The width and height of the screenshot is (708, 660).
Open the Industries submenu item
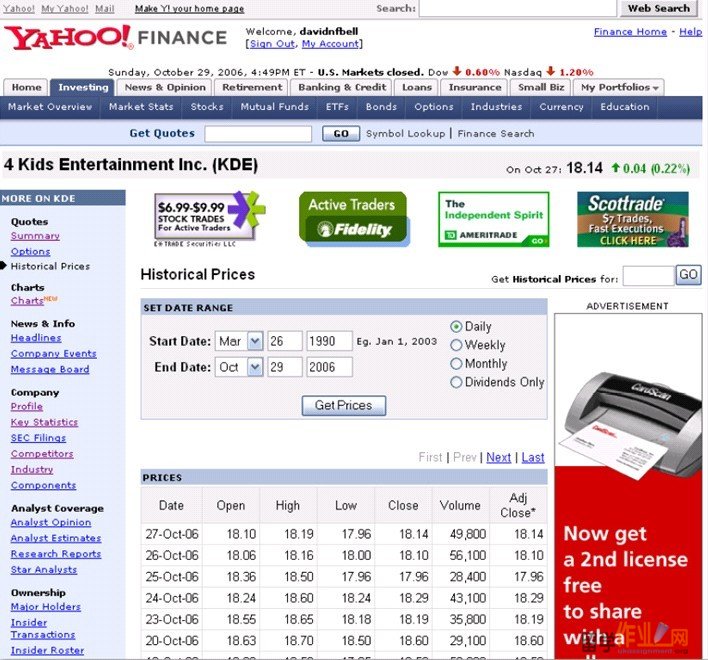[x=496, y=107]
